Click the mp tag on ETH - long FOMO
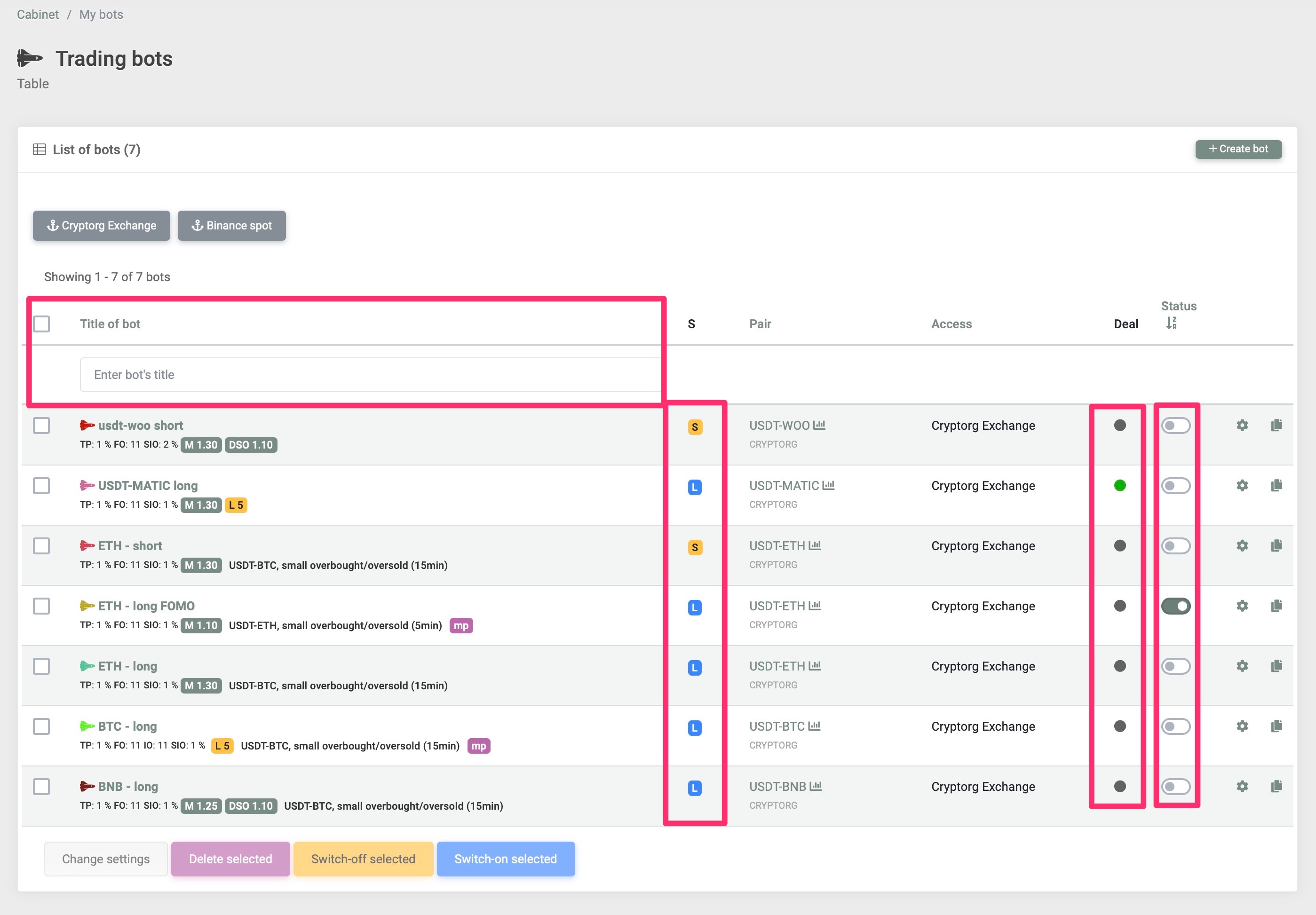The height and width of the screenshot is (915, 1316). 461,626
